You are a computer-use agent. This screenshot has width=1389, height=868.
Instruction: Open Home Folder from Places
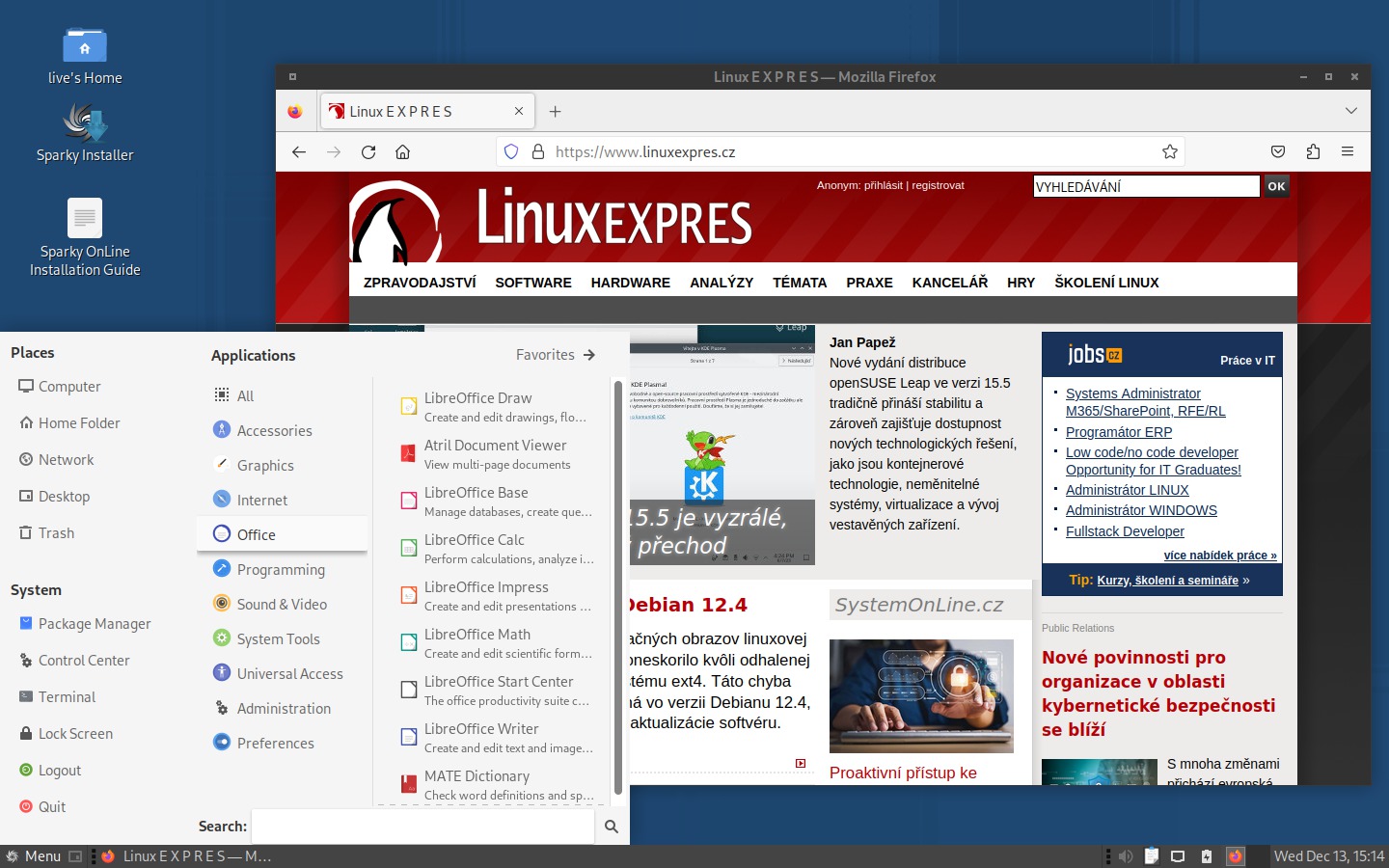point(69,422)
